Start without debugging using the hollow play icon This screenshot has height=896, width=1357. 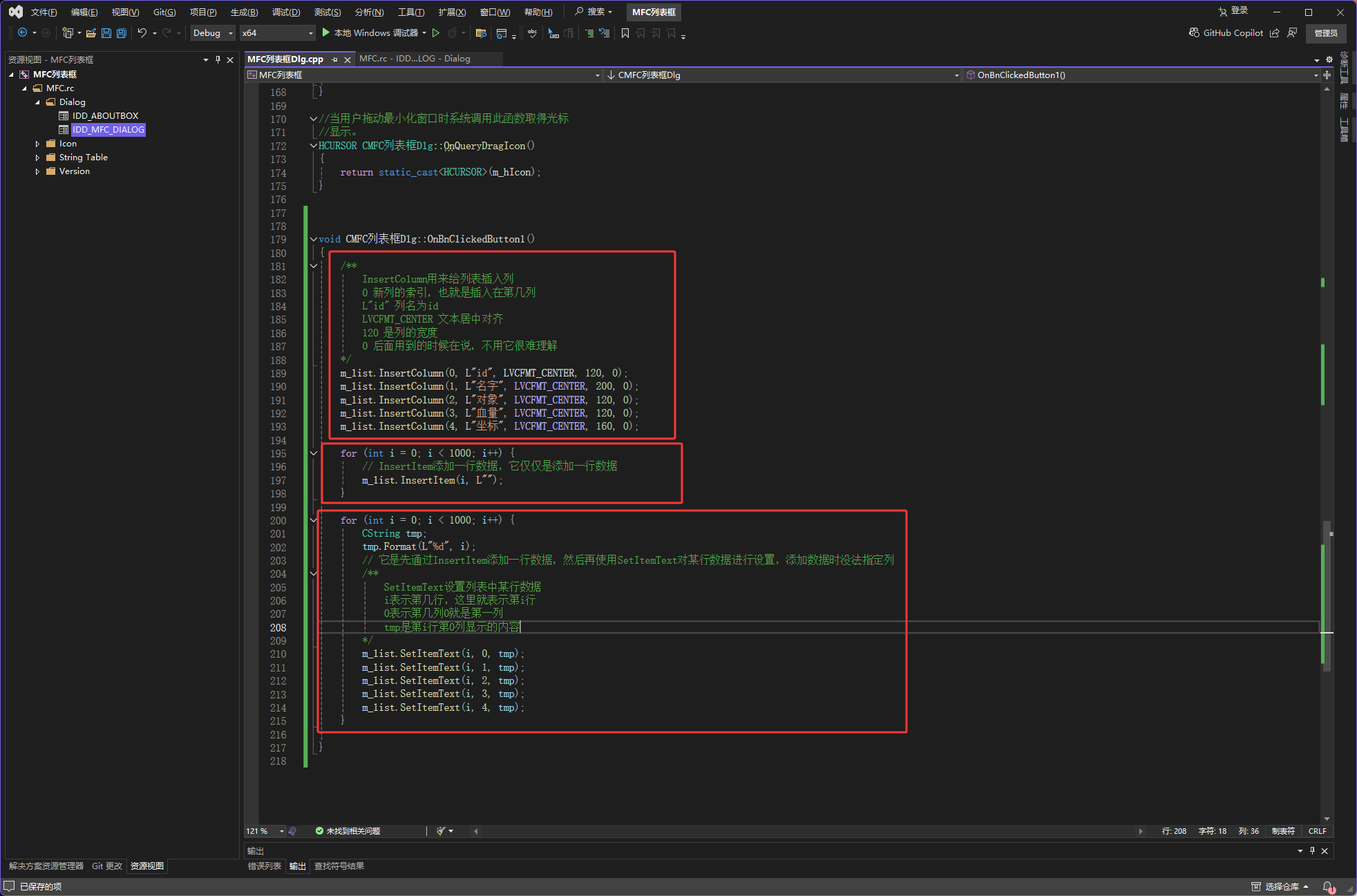pyautogui.click(x=436, y=33)
